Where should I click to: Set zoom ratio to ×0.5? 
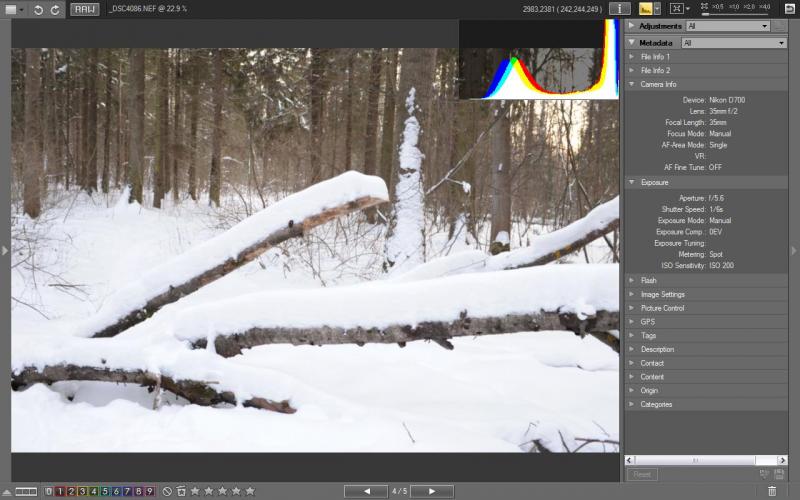pyautogui.click(x=718, y=7)
